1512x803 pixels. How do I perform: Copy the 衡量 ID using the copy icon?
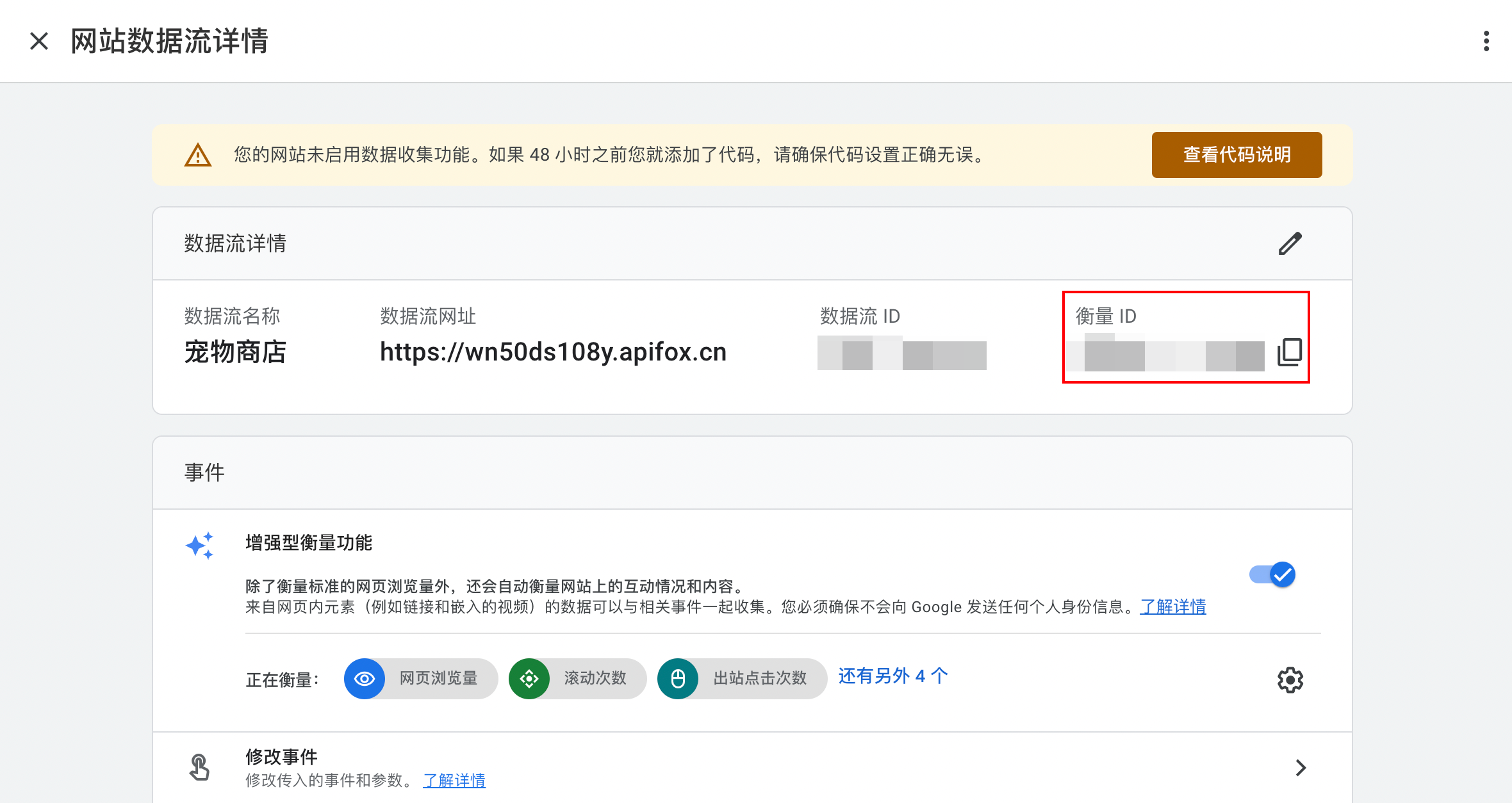[1288, 351]
